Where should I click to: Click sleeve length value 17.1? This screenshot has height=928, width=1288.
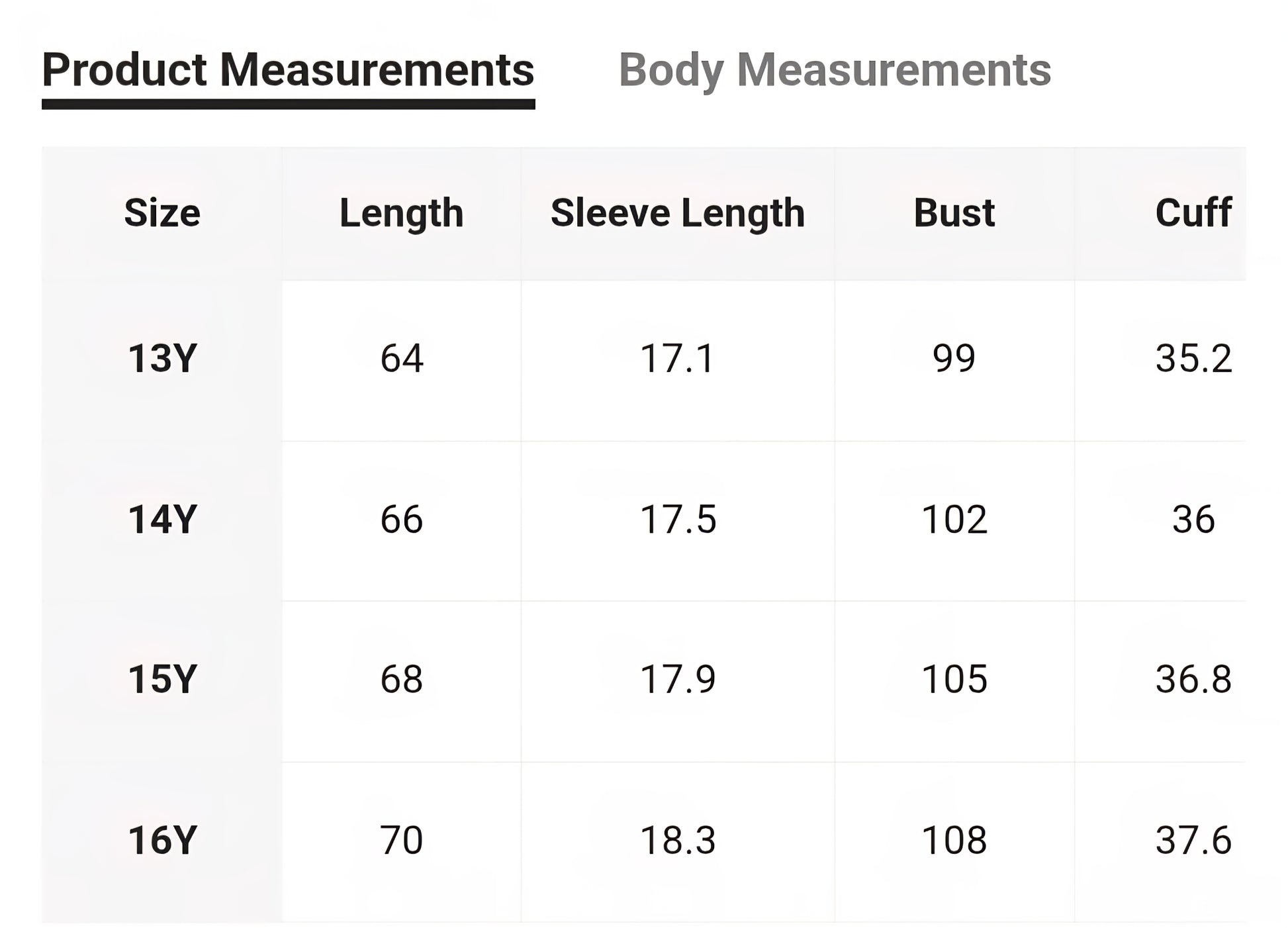tap(677, 359)
